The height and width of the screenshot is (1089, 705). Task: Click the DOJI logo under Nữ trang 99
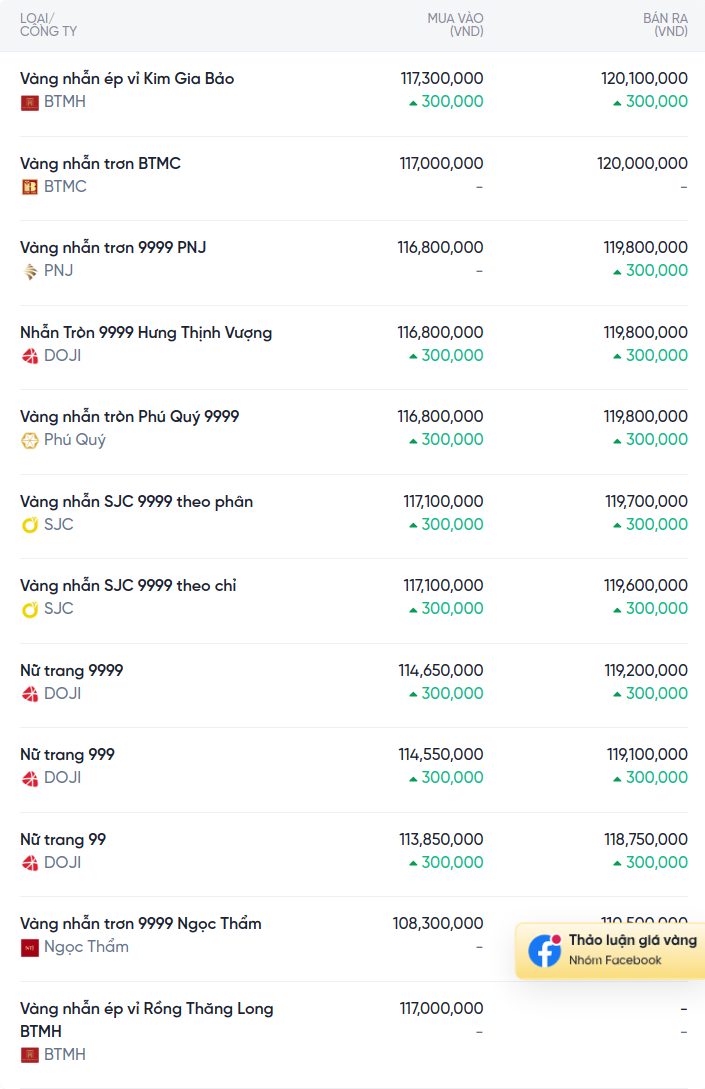29,863
